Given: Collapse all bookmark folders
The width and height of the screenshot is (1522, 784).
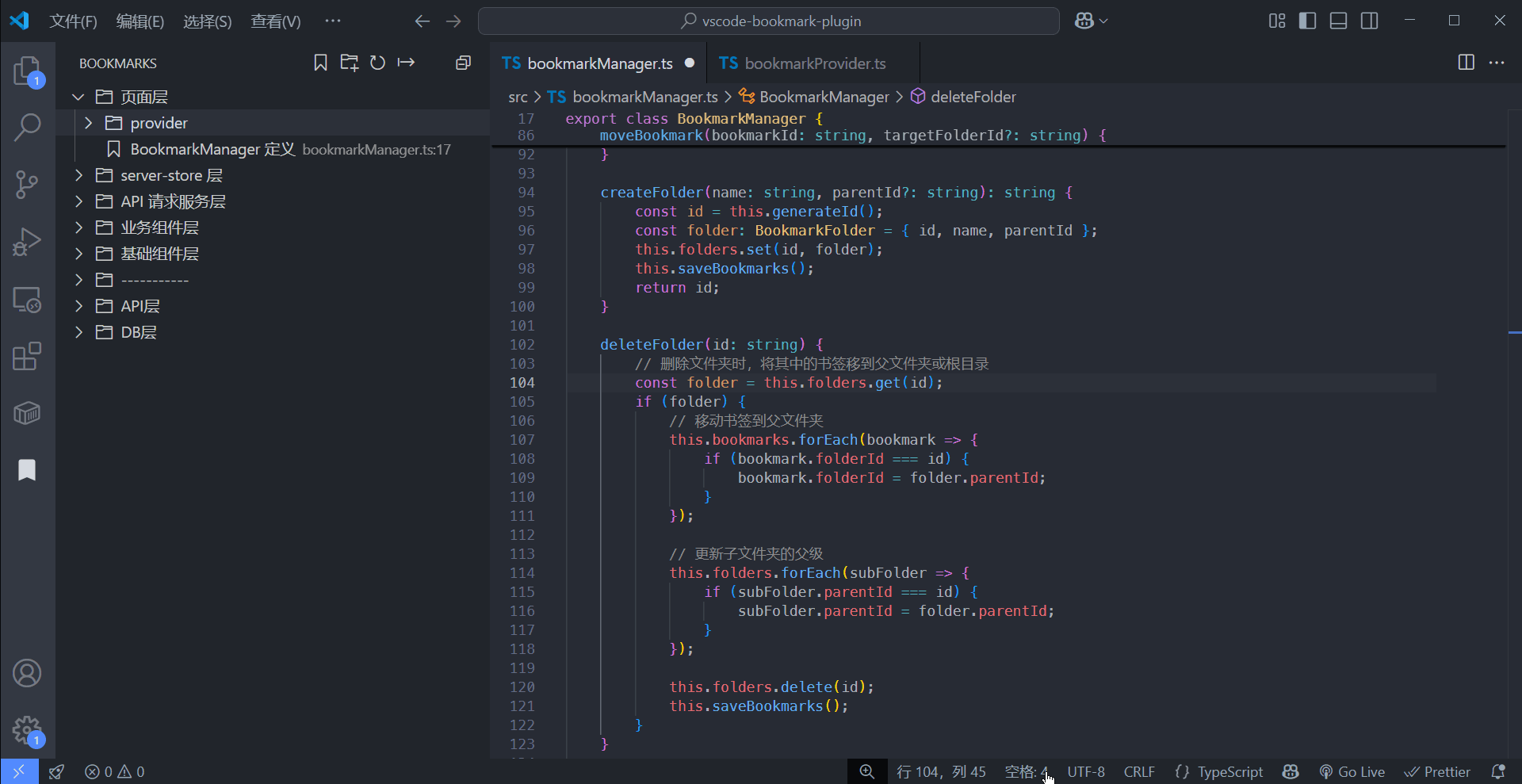Looking at the screenshot, I should tap(464, 63).
